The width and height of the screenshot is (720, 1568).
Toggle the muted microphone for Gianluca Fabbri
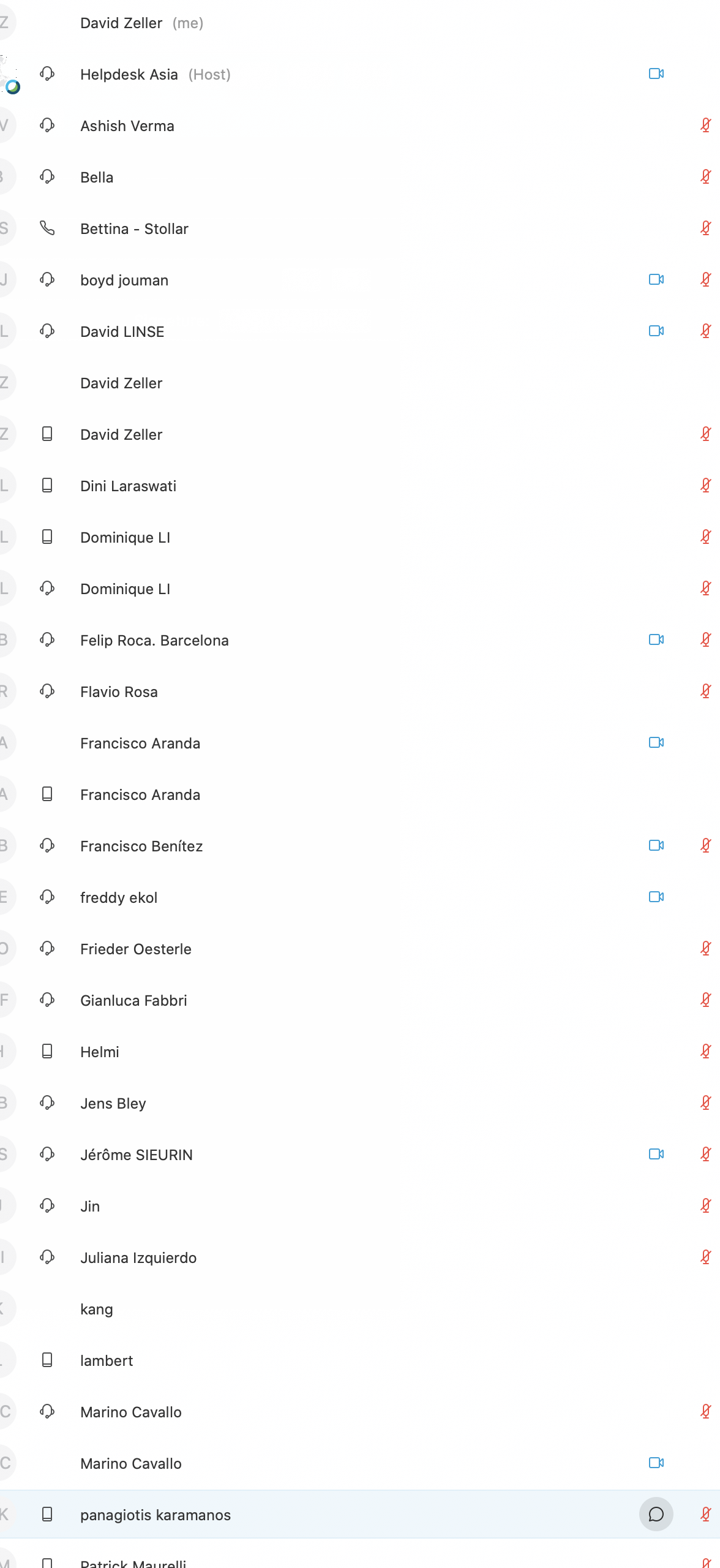pyautogui.click(x=705, y=1000)
